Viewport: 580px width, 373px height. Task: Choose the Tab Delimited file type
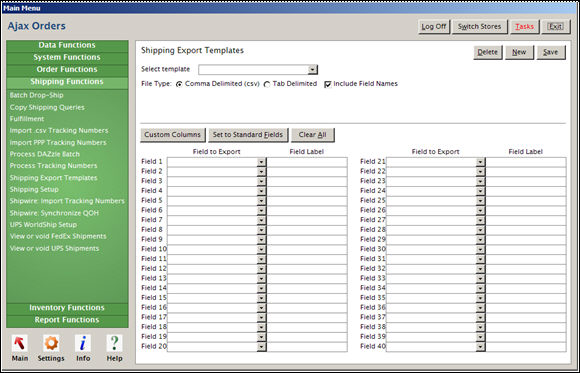[x=267, y=84]
